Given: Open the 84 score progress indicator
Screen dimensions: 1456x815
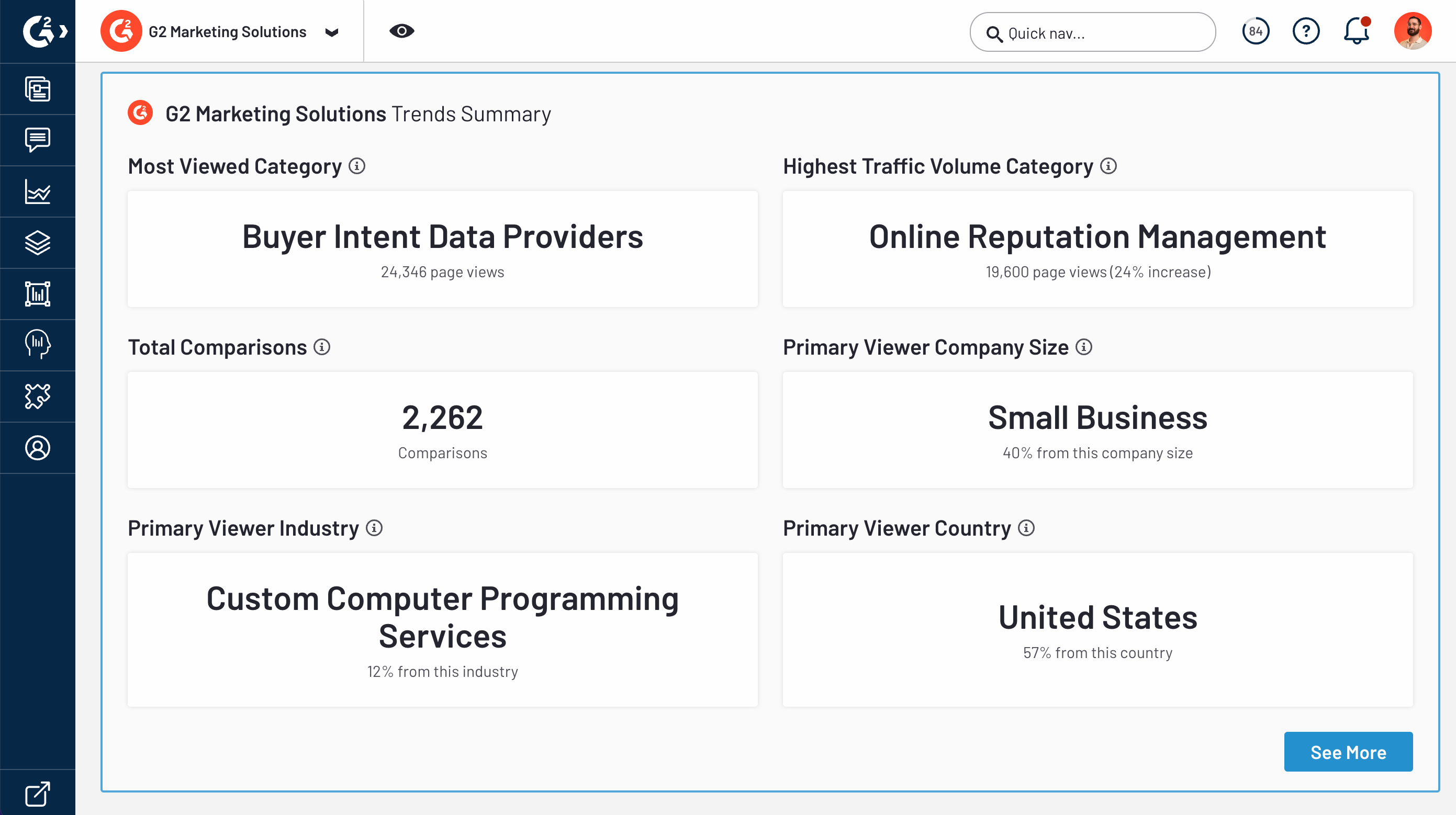Looking at the screenshot, I should [x=1256, y=31].
